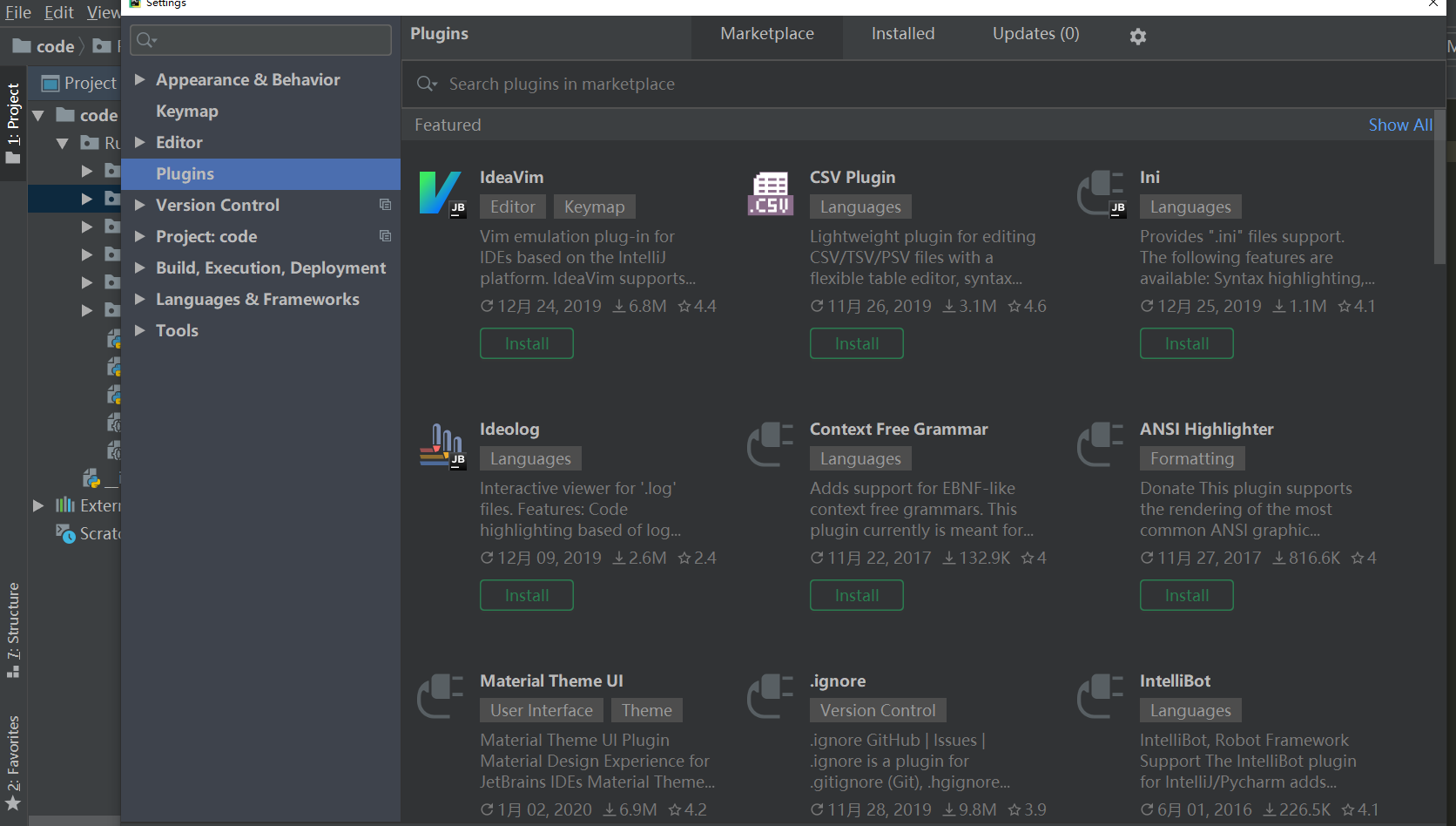Click the ANSI Highlighter plugin icon
1456x826 pixels.
[1100, 444]
